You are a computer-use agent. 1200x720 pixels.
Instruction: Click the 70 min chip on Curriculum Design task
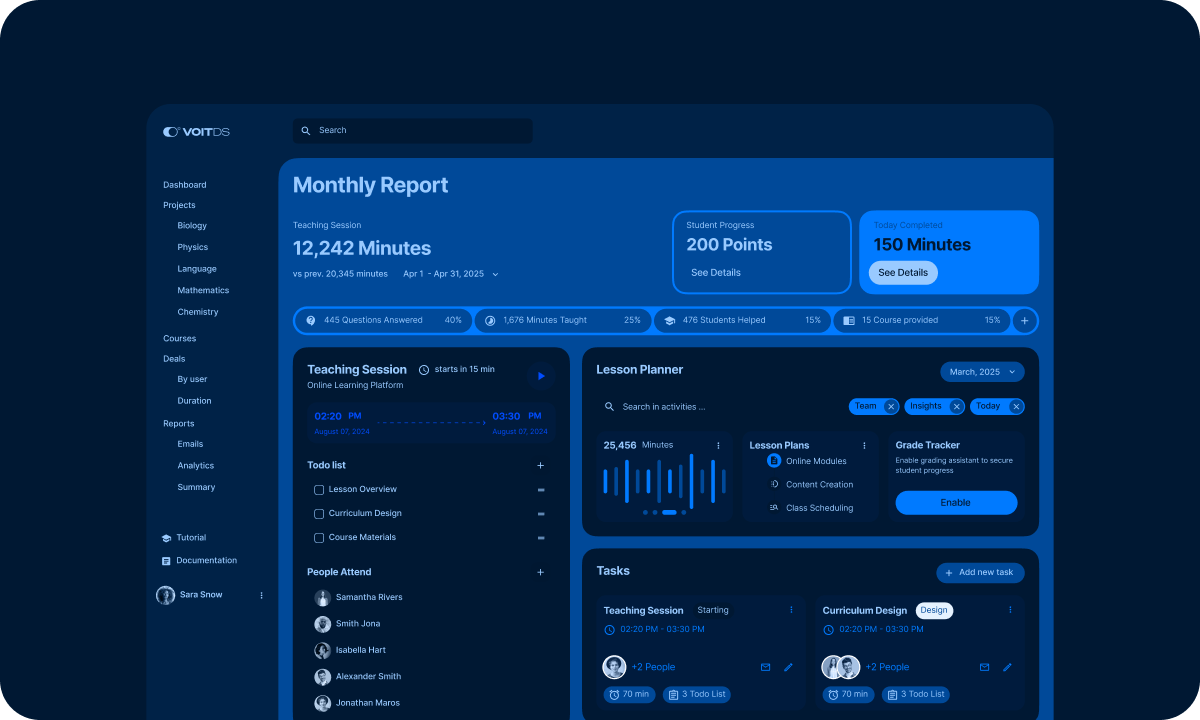[x=848, y=694]
